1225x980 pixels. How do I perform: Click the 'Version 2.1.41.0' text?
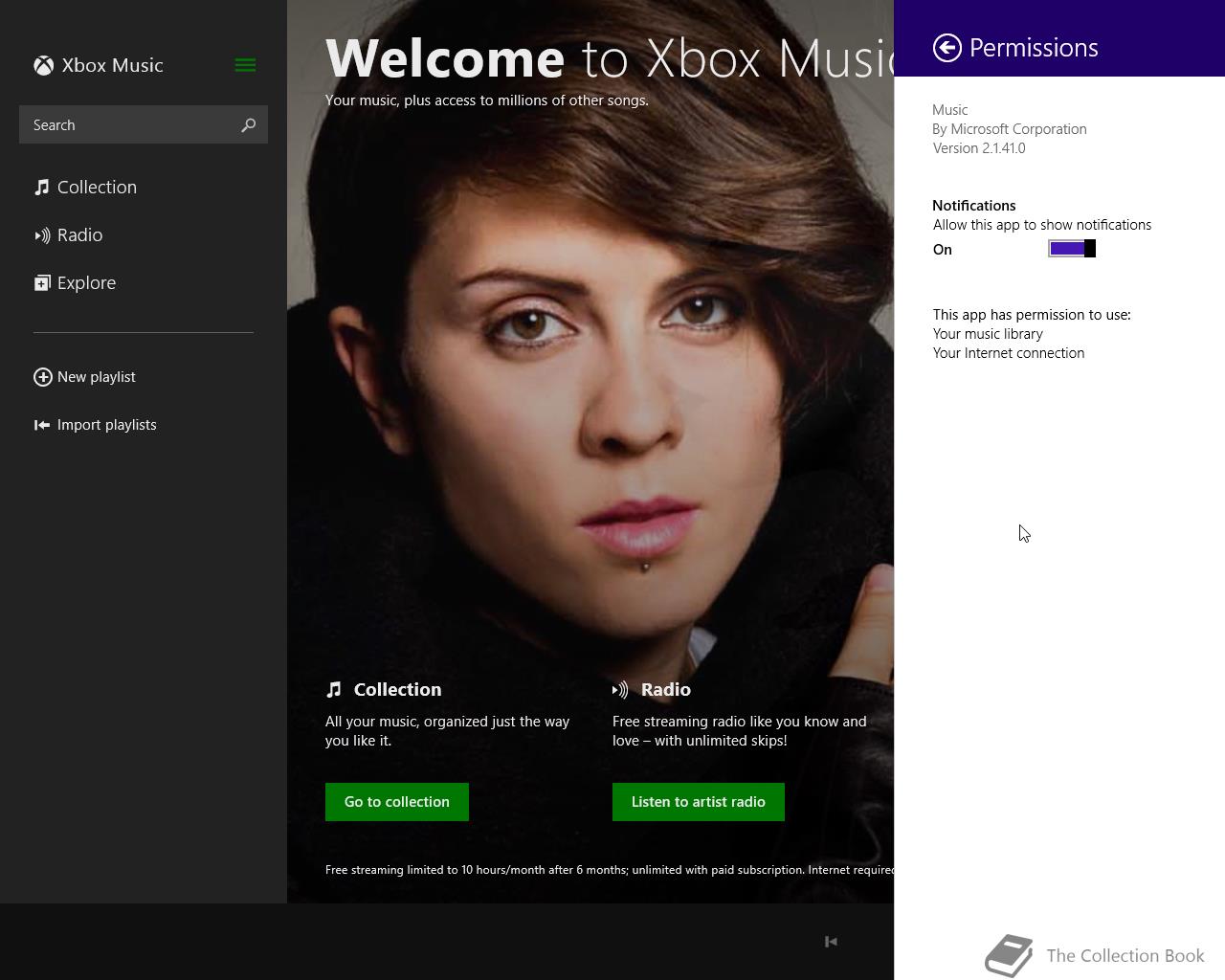coord(979,148)
